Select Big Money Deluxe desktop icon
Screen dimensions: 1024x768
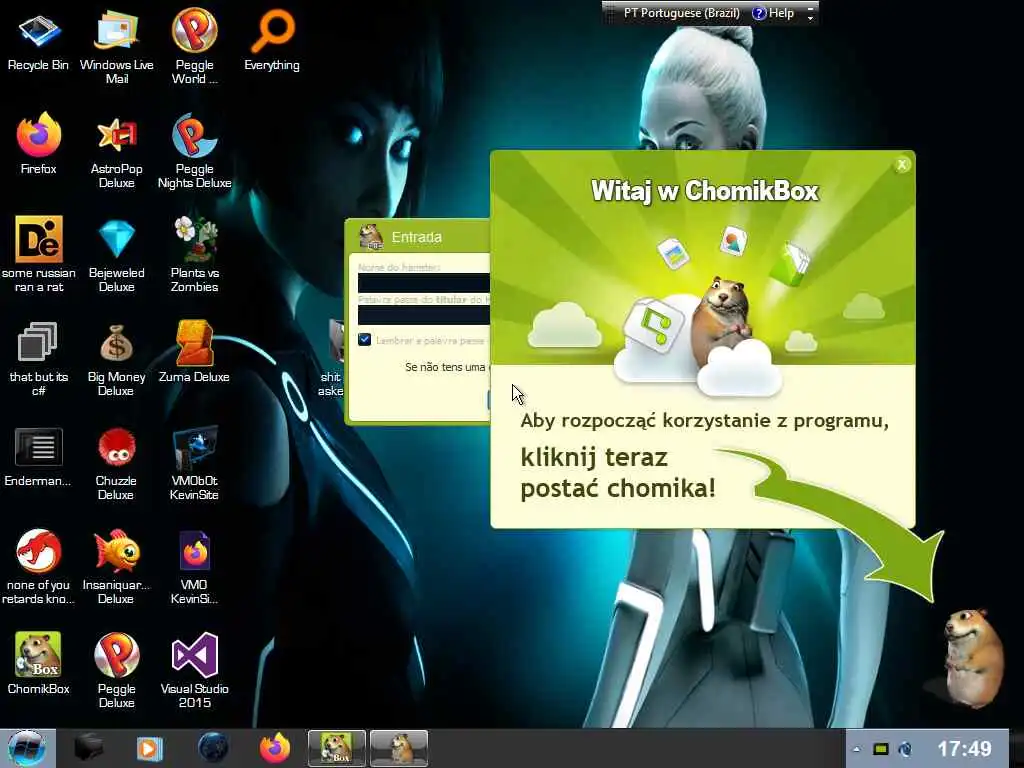click(116, 359)
